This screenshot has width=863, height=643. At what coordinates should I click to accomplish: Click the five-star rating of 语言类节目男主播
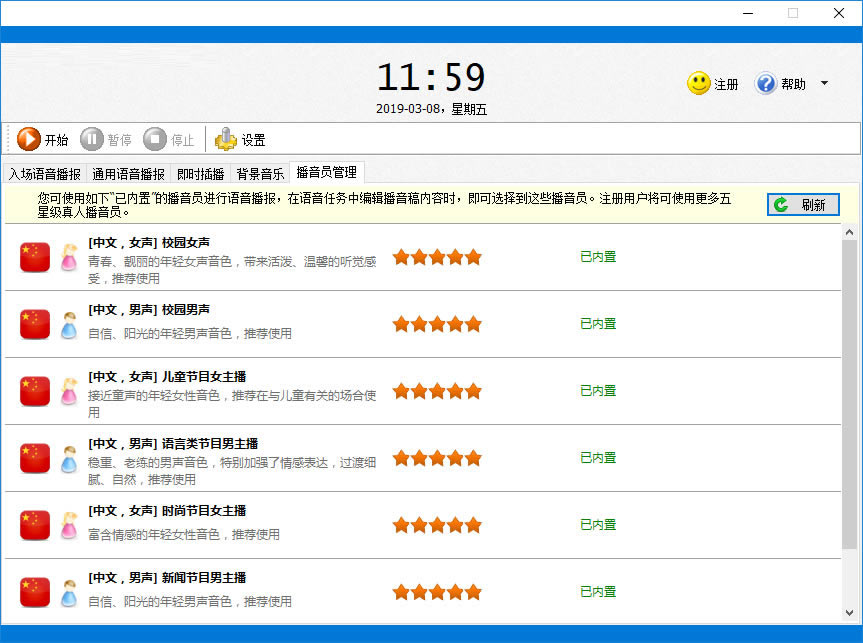(437, 458)
